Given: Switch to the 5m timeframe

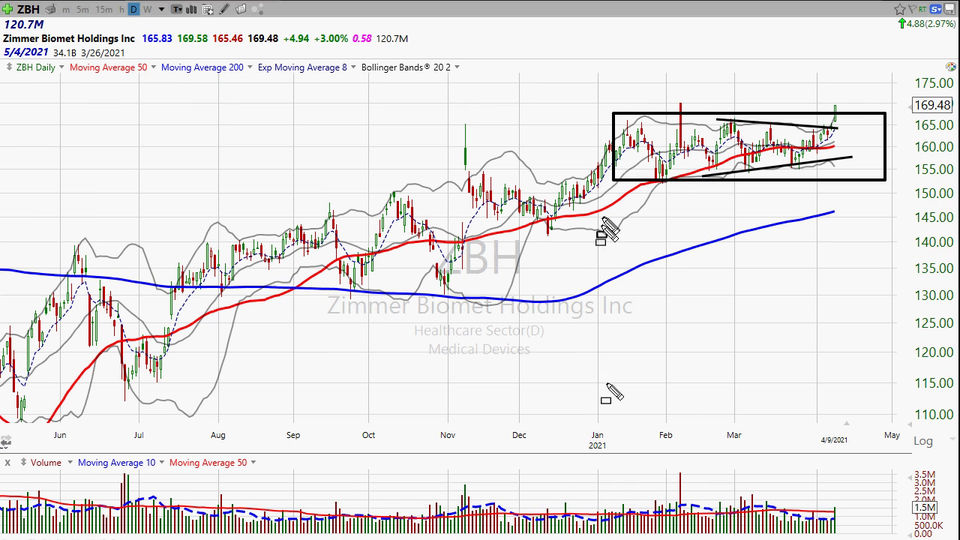Looking at the screenshot, I should (x=83, y=10).
